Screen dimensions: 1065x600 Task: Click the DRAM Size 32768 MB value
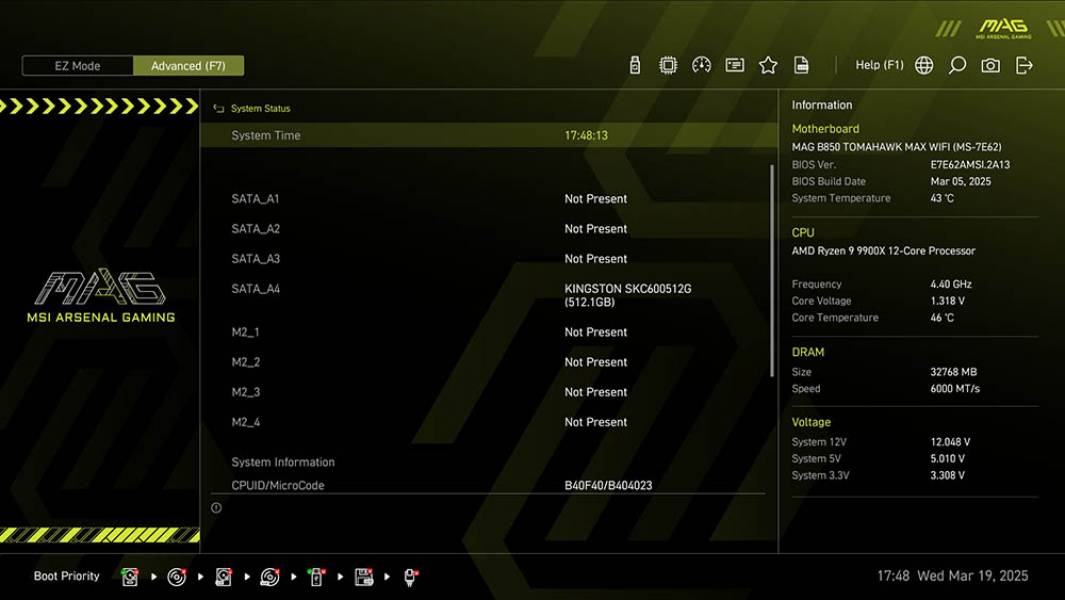click(953, 372)
